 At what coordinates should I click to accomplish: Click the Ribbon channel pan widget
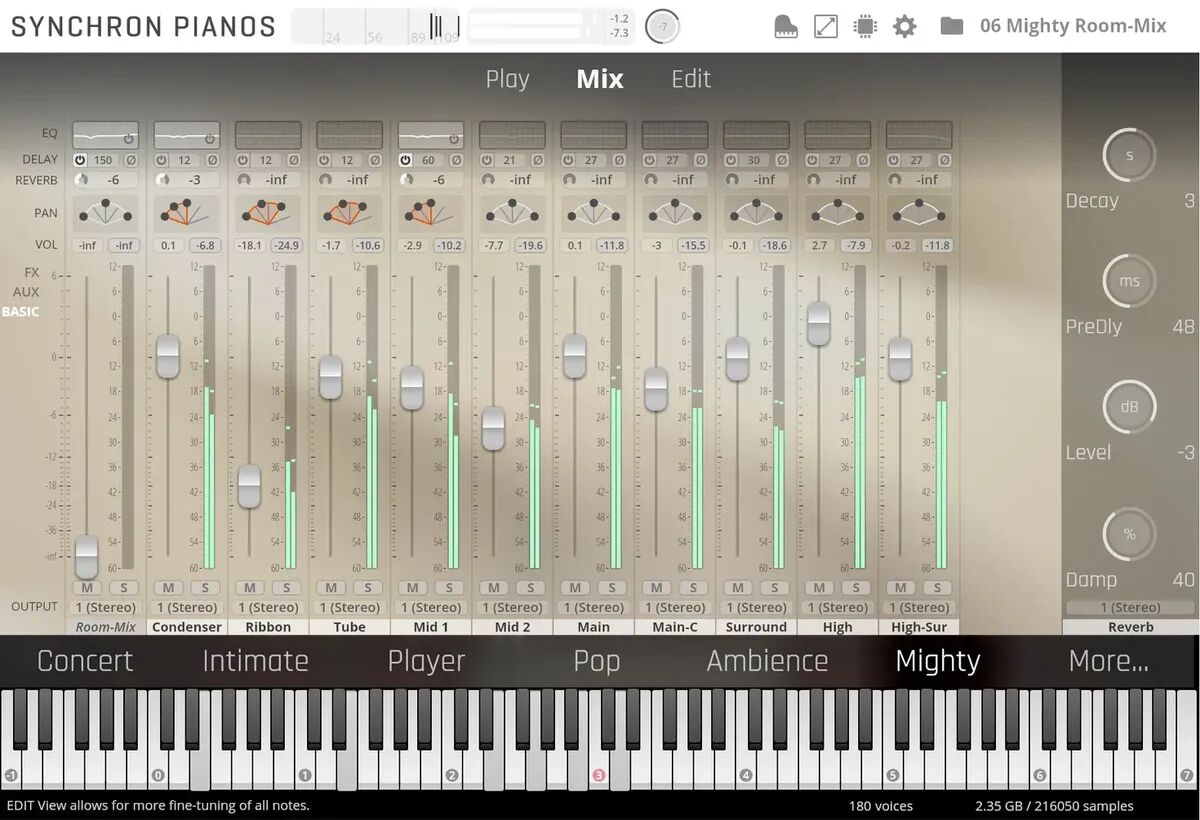268,212
